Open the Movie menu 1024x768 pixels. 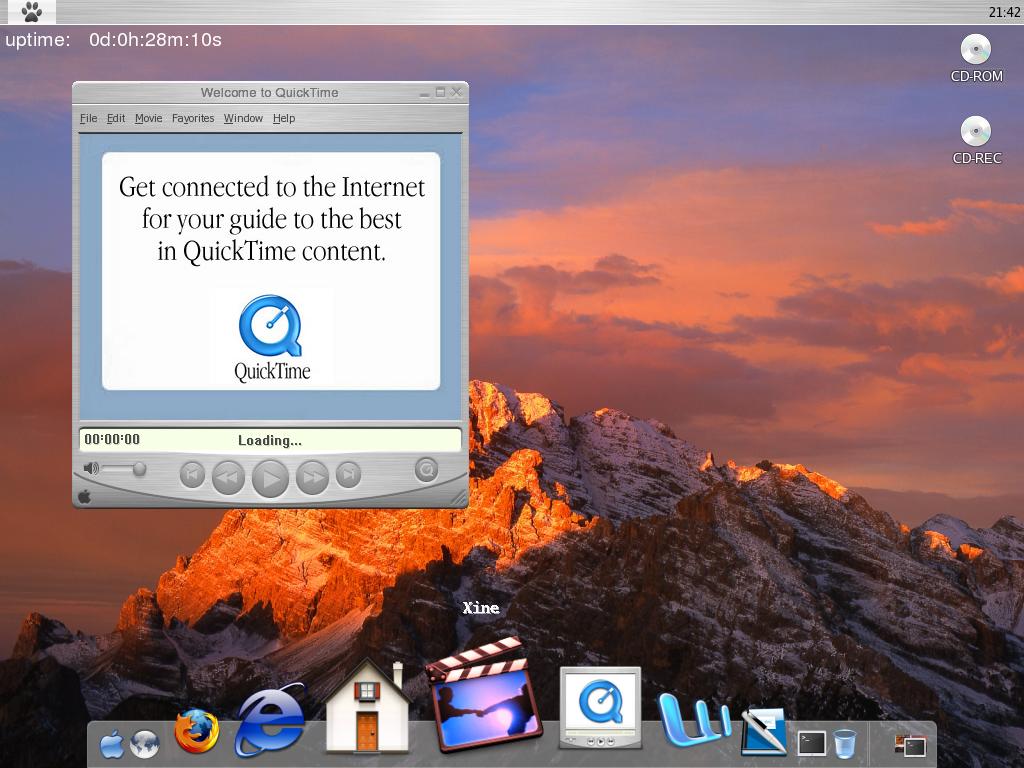click(x=148, y=118)
